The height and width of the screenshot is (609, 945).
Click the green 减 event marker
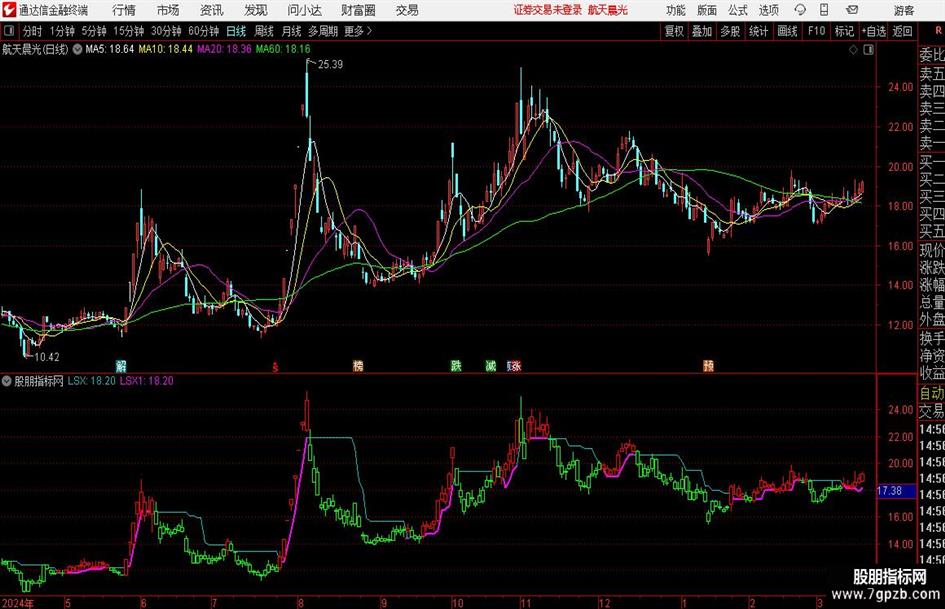pos(491,365)
